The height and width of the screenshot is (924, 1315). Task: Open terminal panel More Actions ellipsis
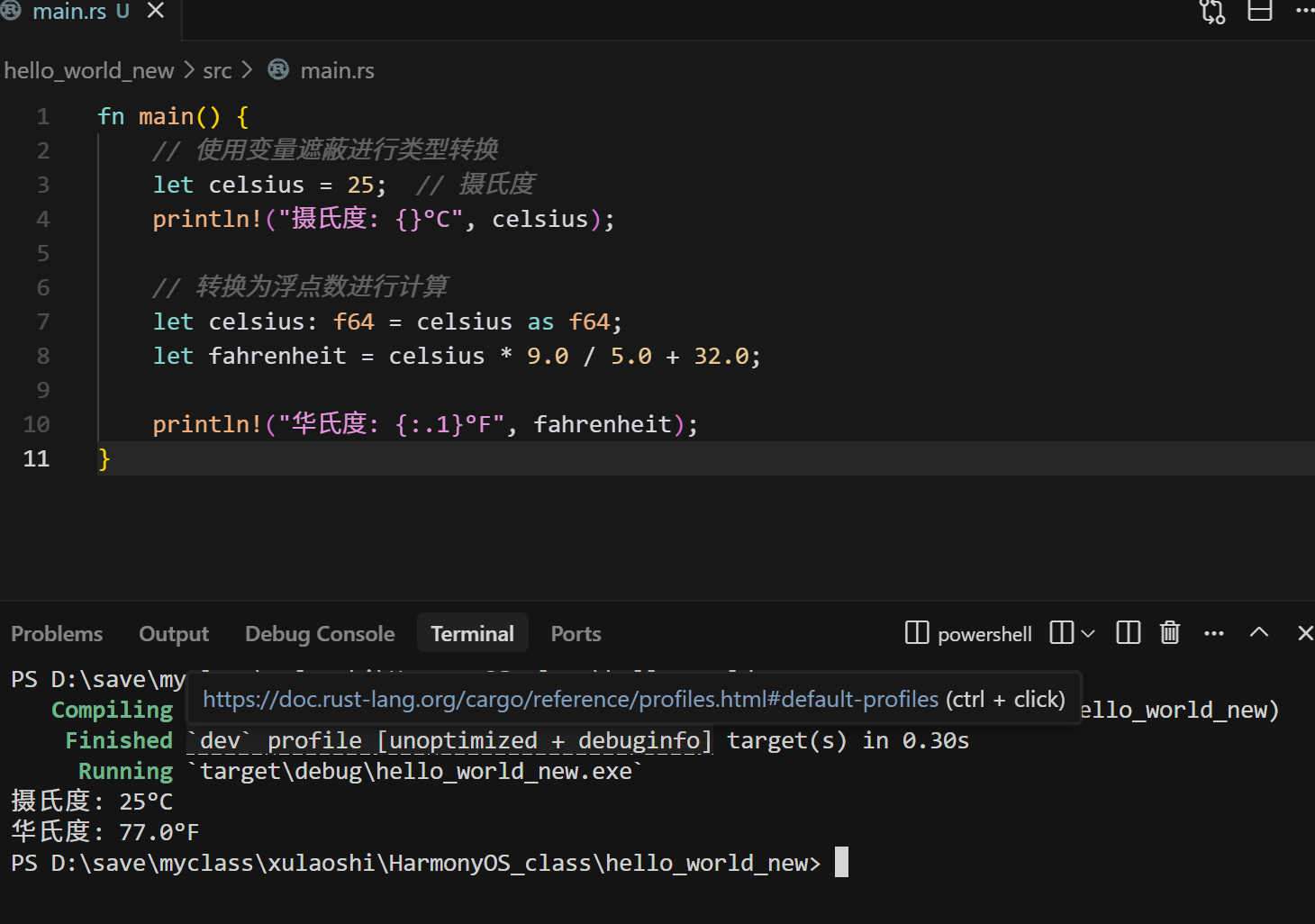coord(1213,633)
